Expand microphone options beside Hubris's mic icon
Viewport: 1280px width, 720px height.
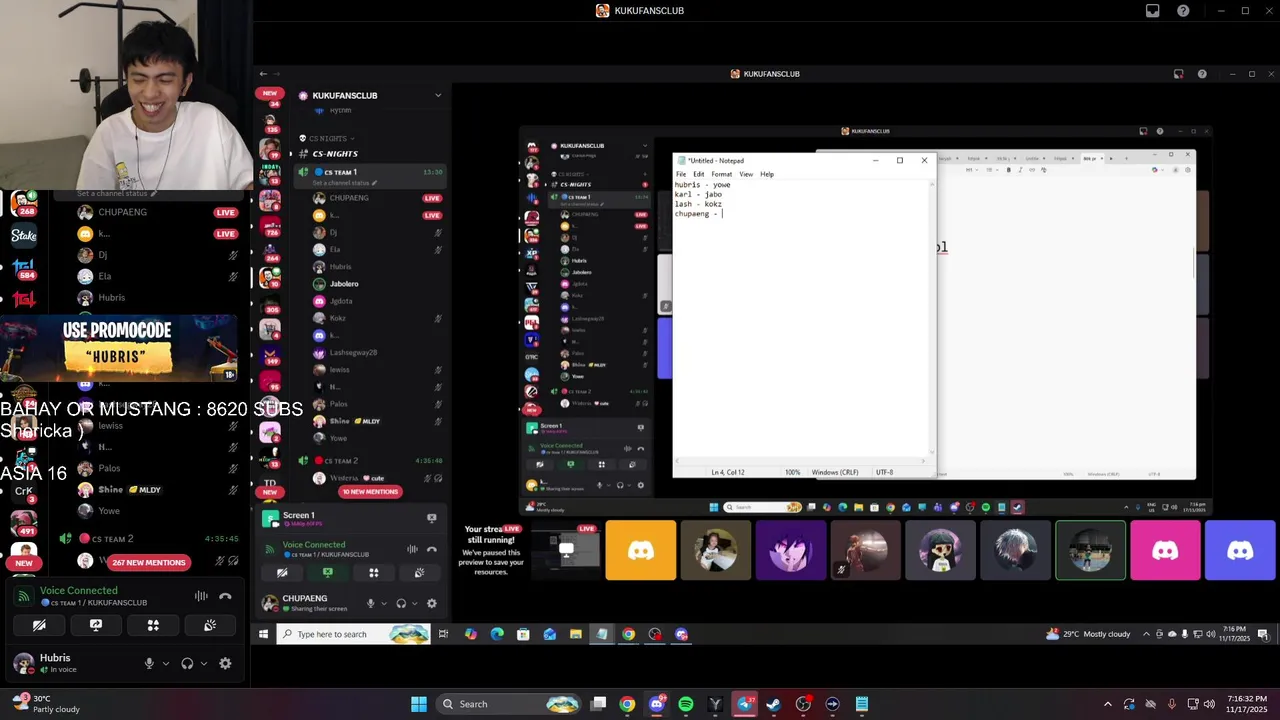pos(166,663)
